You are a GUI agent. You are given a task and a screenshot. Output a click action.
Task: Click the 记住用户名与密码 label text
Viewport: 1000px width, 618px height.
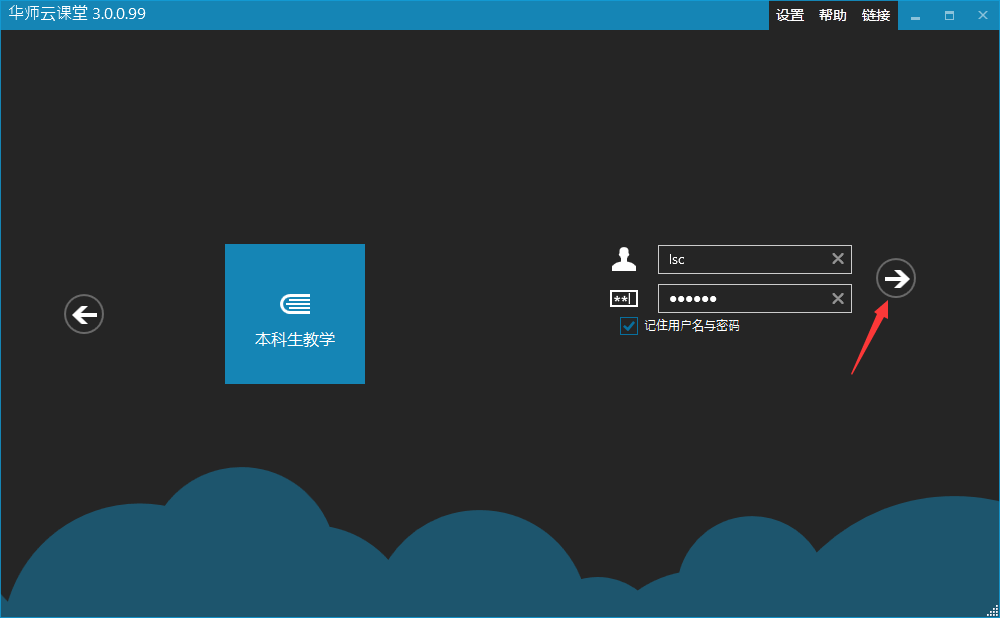pyautogui.click(x=692, y=326)
